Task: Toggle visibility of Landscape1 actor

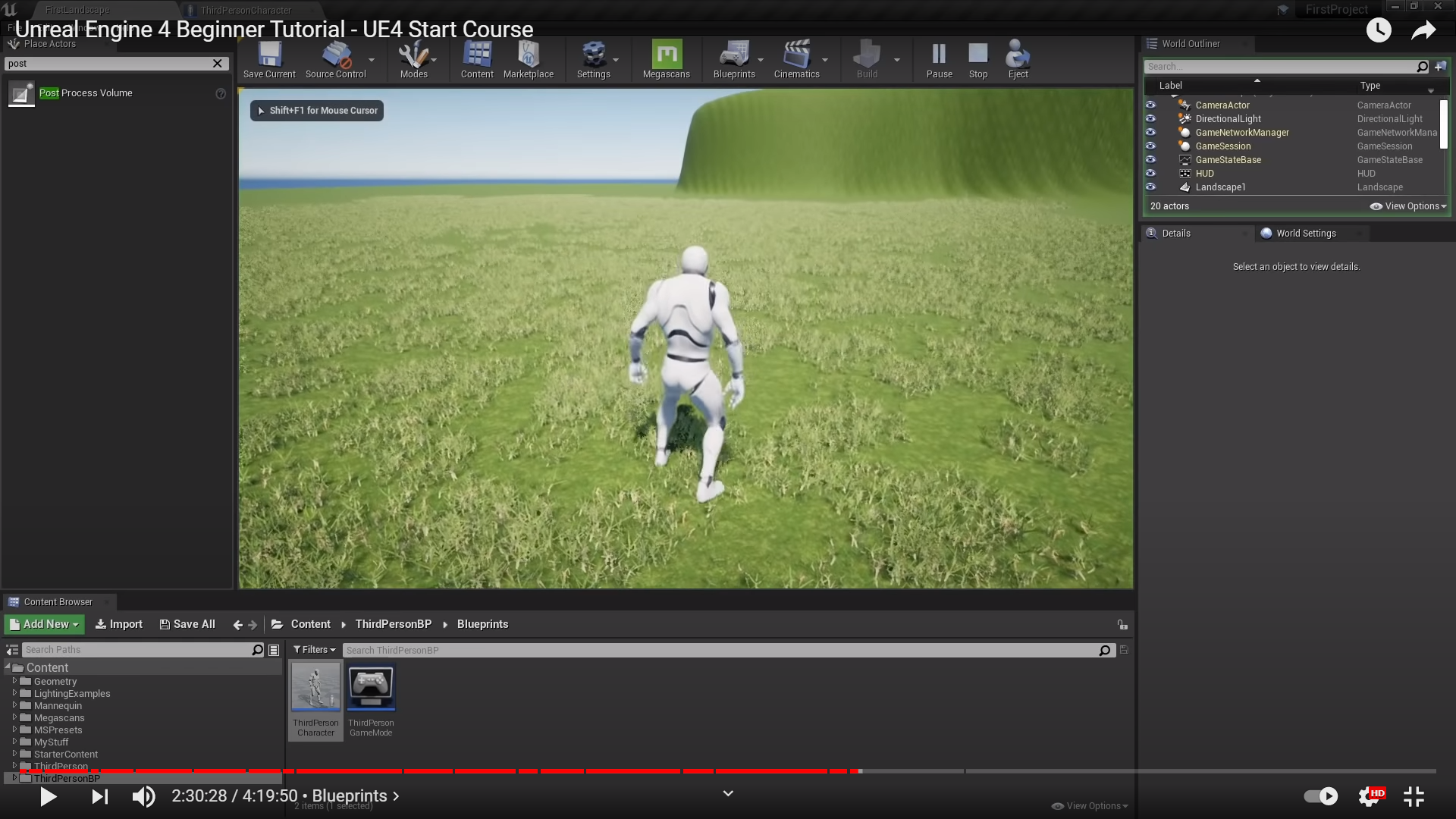Action: 1150,187
